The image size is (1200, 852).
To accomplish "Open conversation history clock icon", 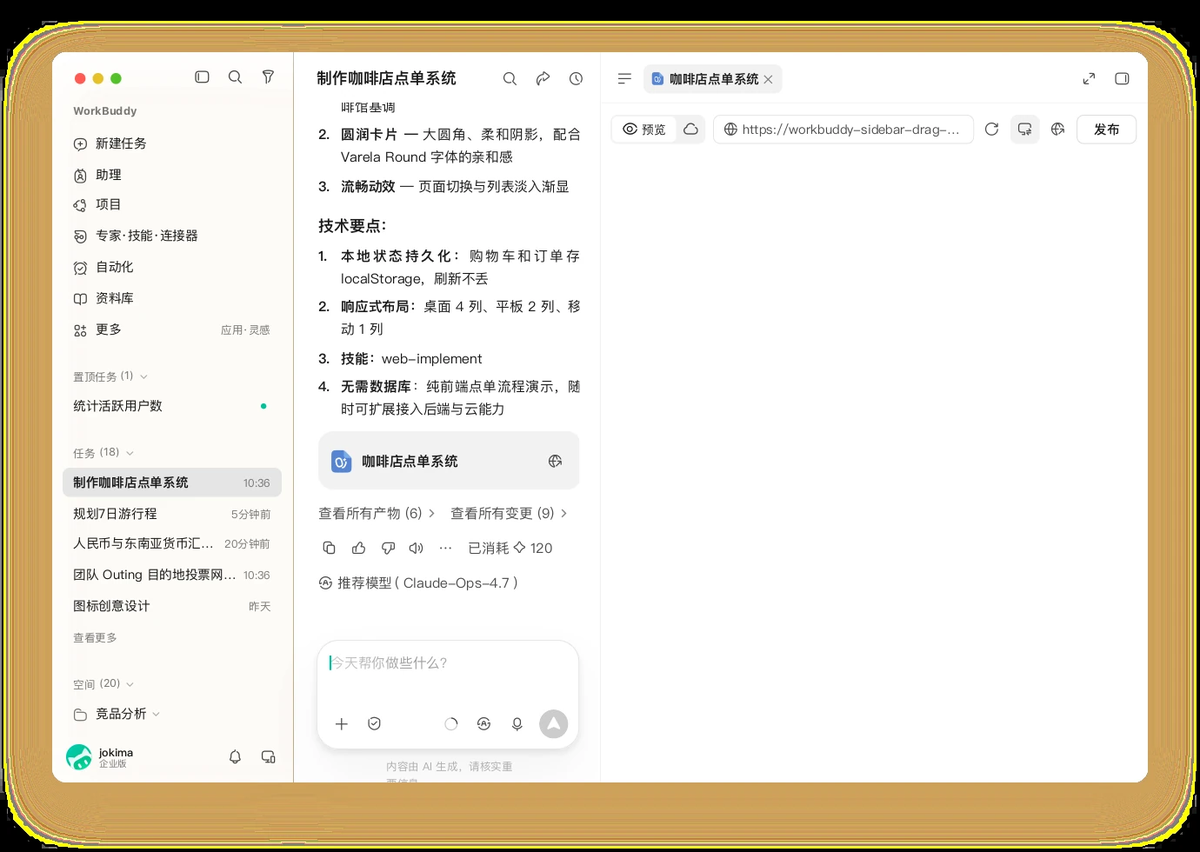I will (x=576, y=78).
